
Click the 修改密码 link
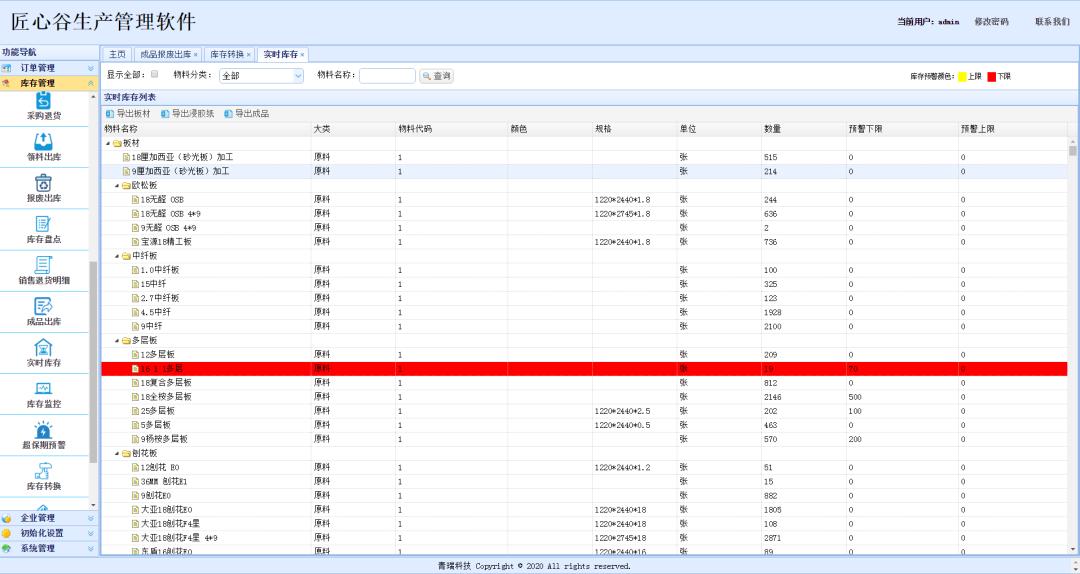click(991, 22)
